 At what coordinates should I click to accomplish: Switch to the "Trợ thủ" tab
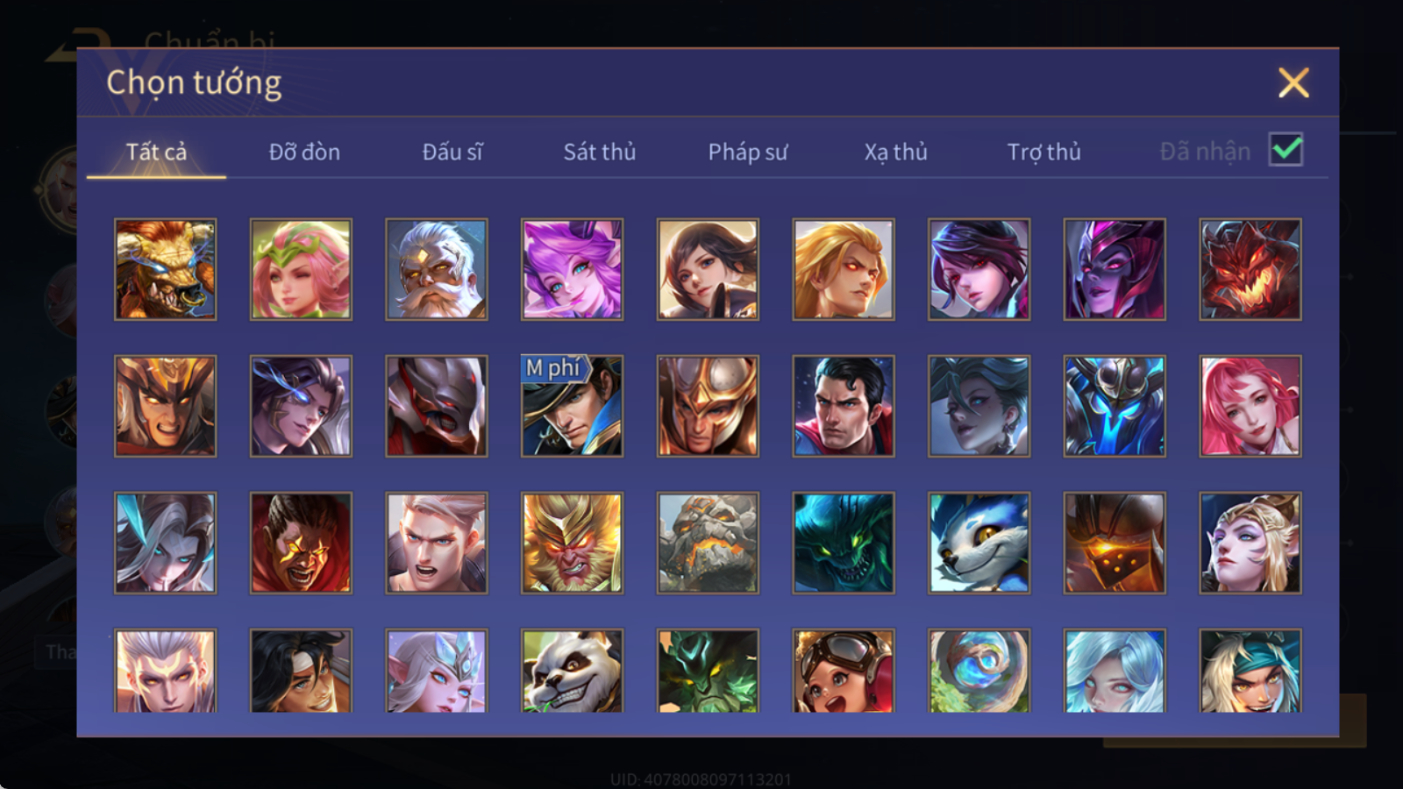pos(1044,152)
